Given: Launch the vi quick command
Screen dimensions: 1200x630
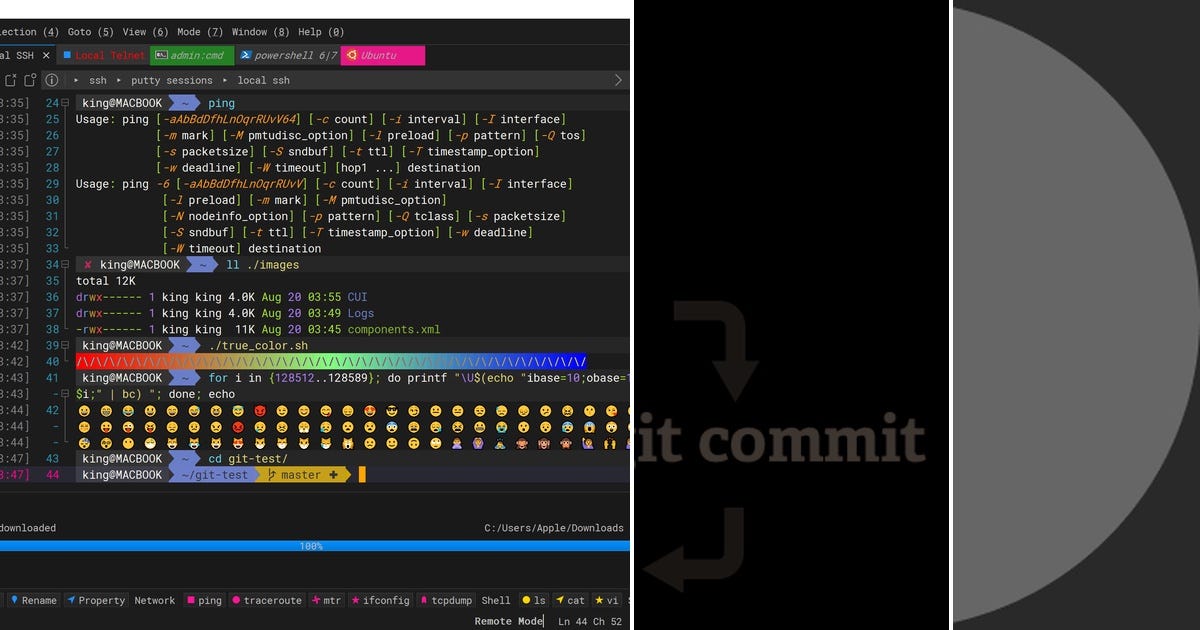Looking at the screenshot, I should [605, 600].
